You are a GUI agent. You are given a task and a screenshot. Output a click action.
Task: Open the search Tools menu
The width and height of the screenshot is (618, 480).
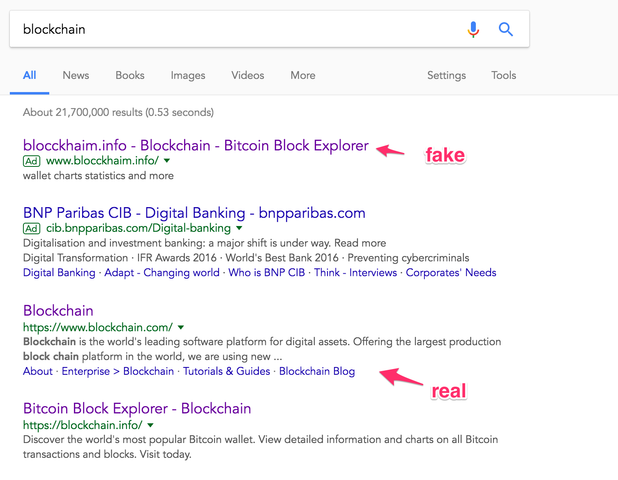click(504, 75)
